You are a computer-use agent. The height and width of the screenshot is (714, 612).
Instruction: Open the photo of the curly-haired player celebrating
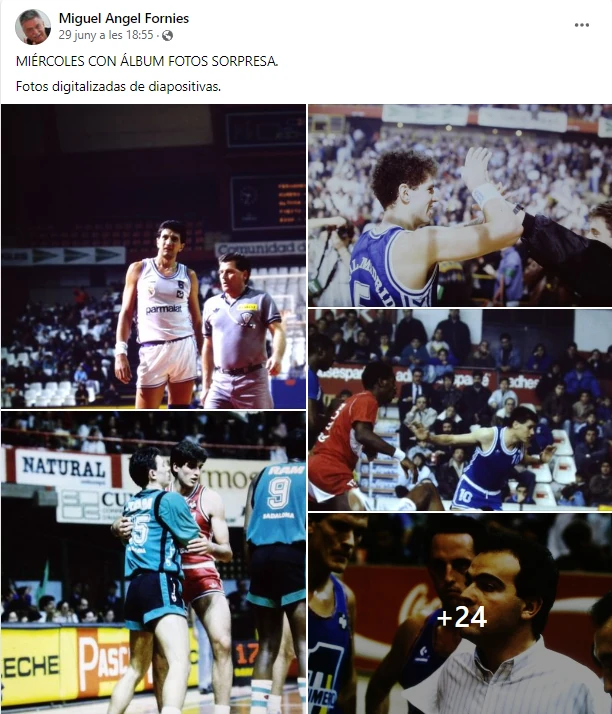tap(460, 205)
